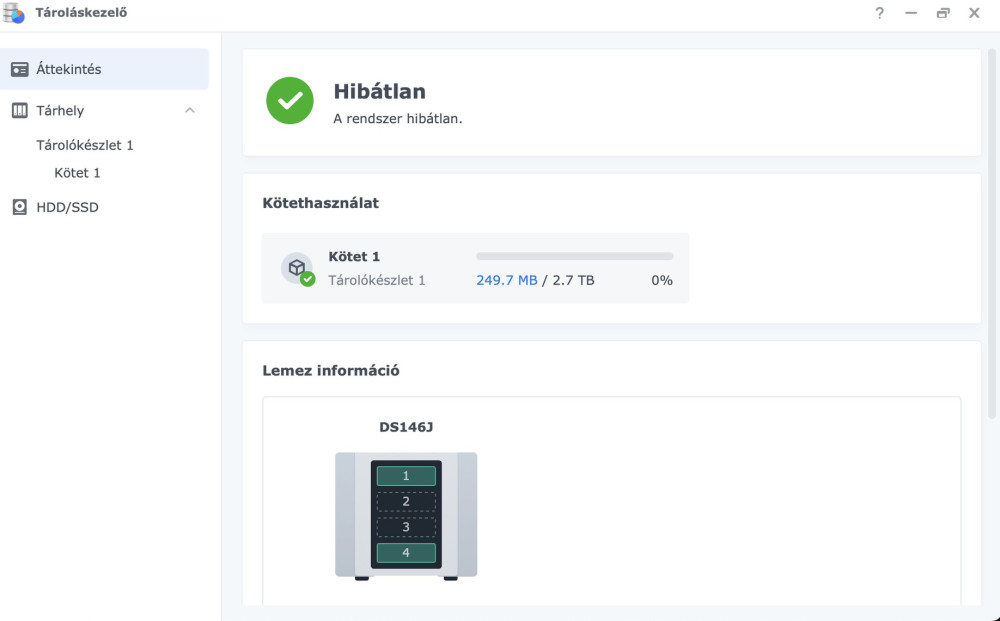Open the help question mark icon
This screenshot has width=1000, height=621.
(879, 13)
